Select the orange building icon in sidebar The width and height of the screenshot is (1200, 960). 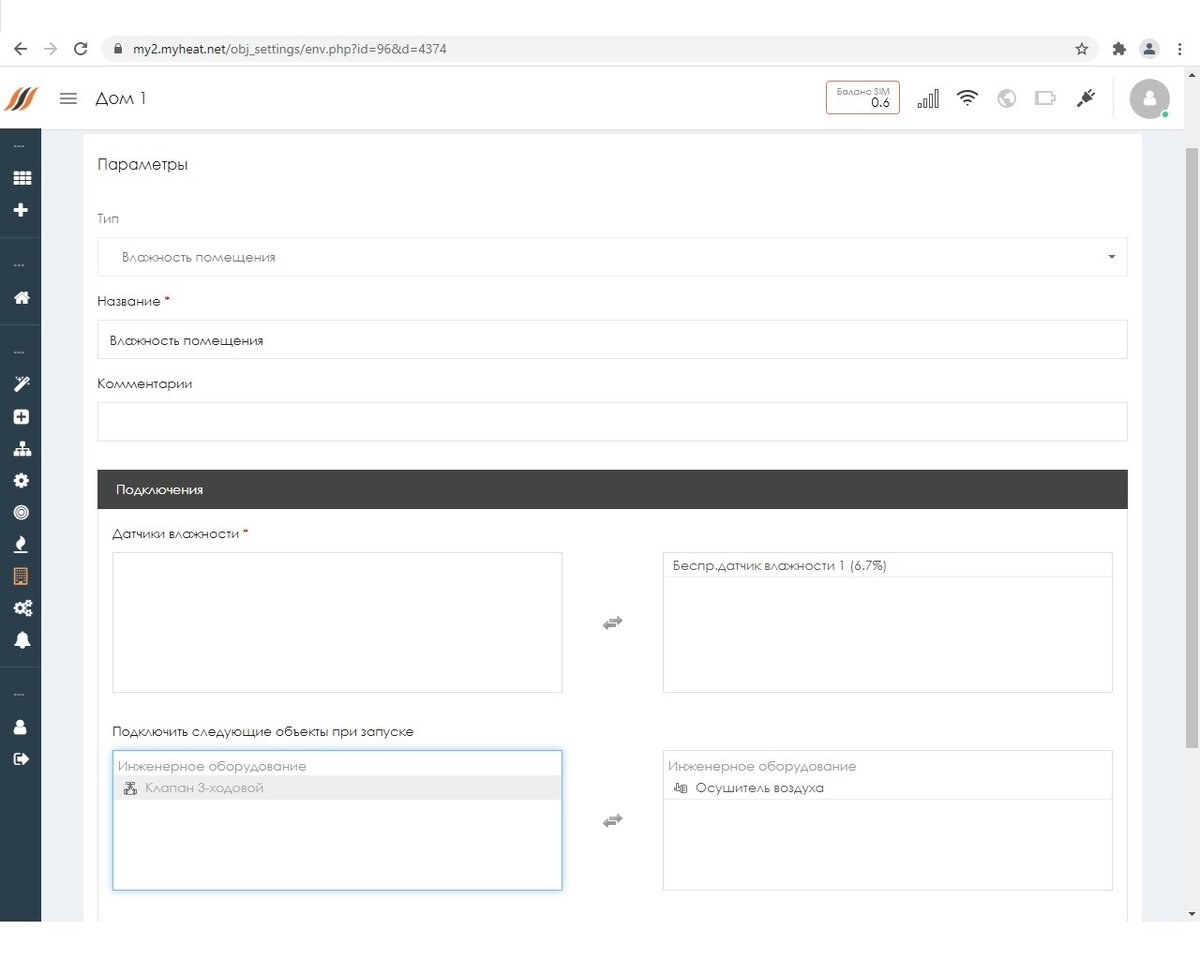[x=21, y=576]
